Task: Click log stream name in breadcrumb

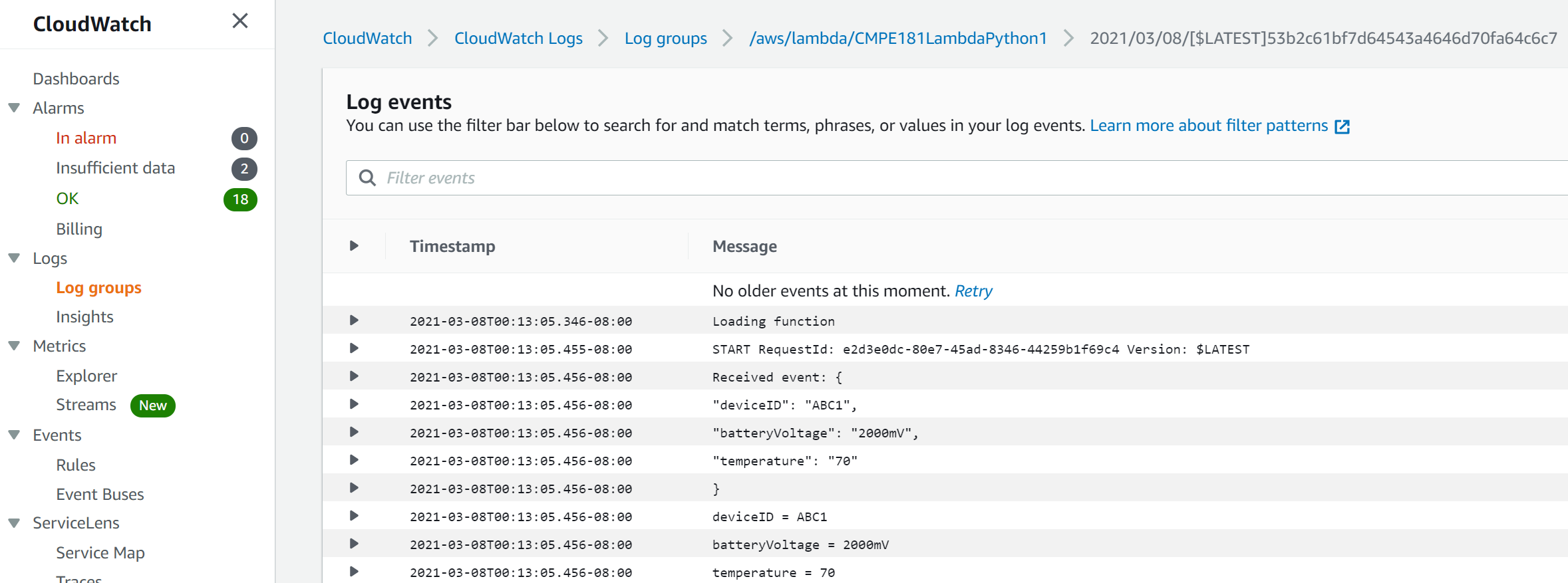Action: pos(1323,39)
